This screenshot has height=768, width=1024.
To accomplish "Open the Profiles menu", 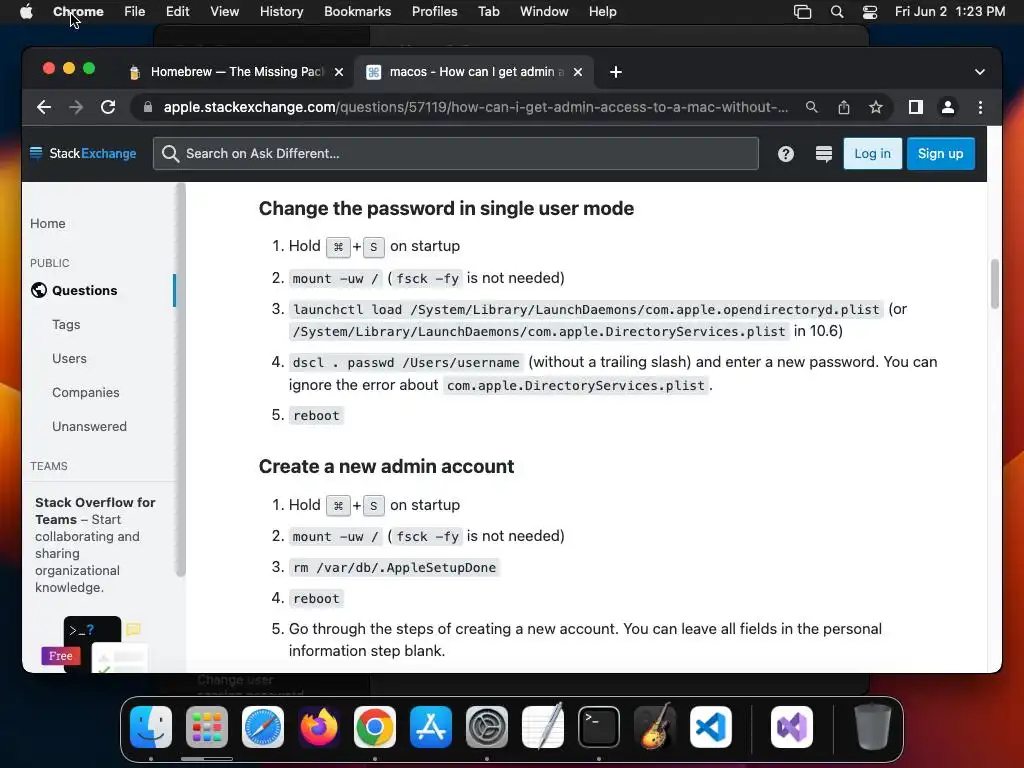I will pyautogui.click(x=434, y=12).
